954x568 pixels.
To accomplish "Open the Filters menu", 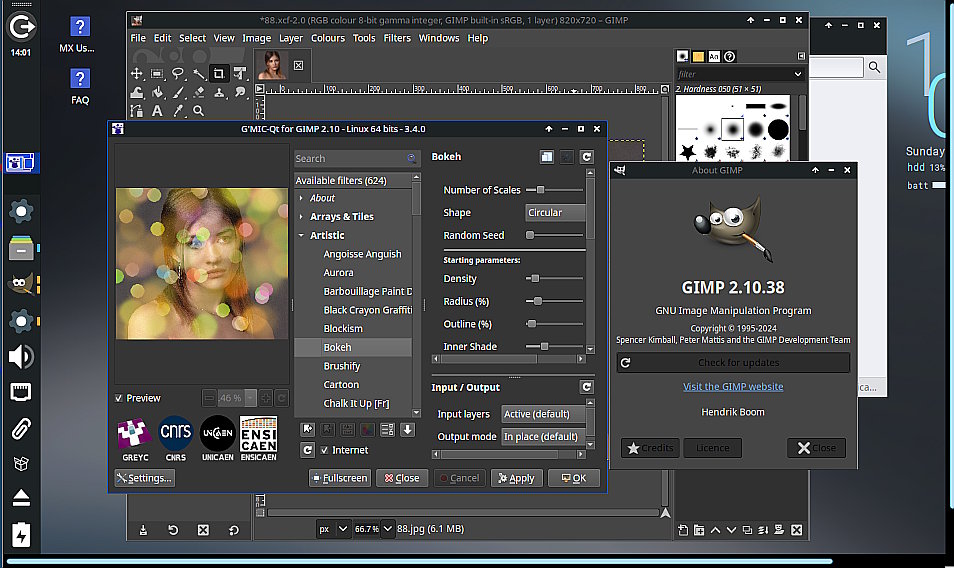I will pyautogui.click(x=397, y=38).
